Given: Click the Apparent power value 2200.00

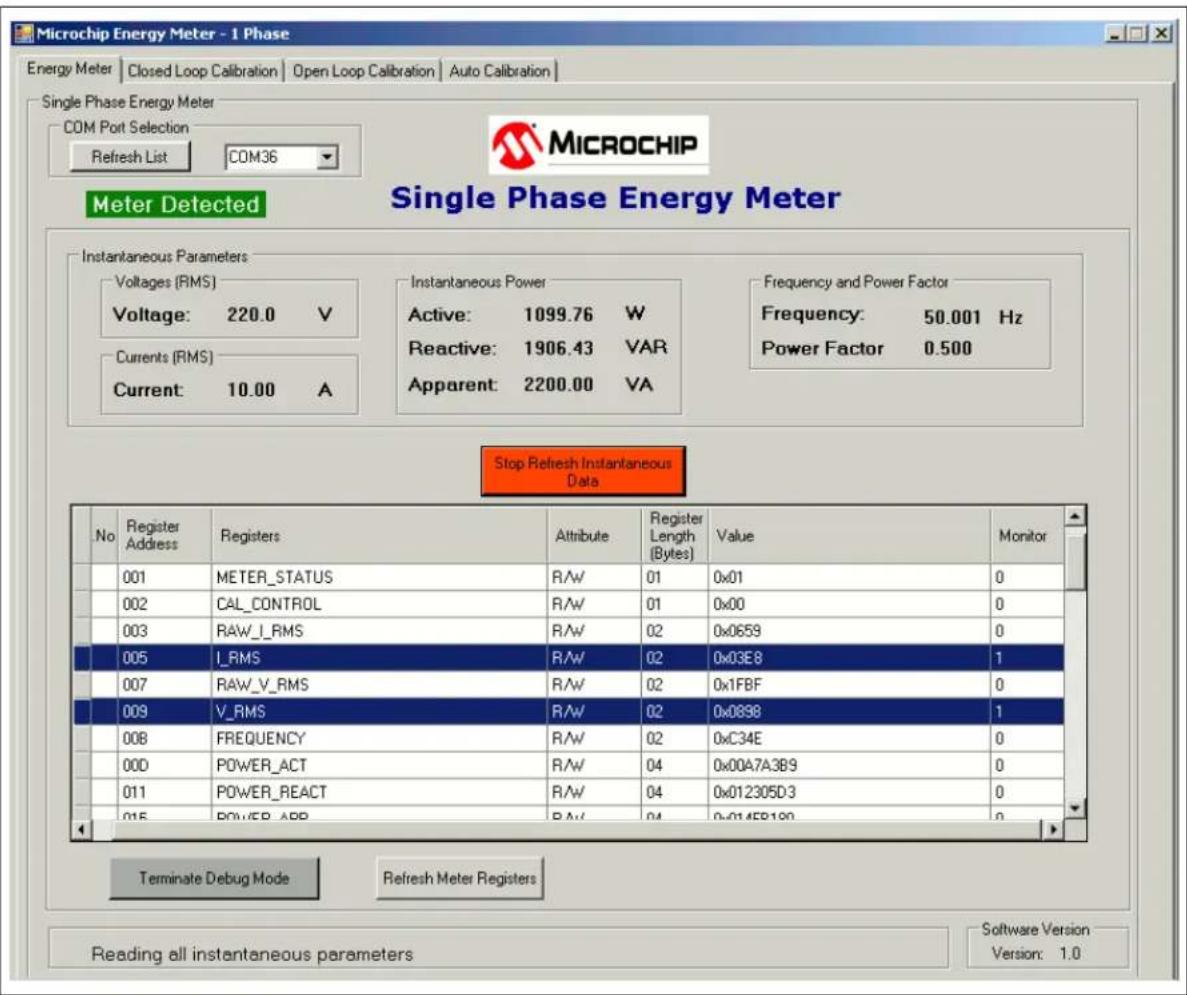Looking at the screenshot, I should click(x=559, y=385).
